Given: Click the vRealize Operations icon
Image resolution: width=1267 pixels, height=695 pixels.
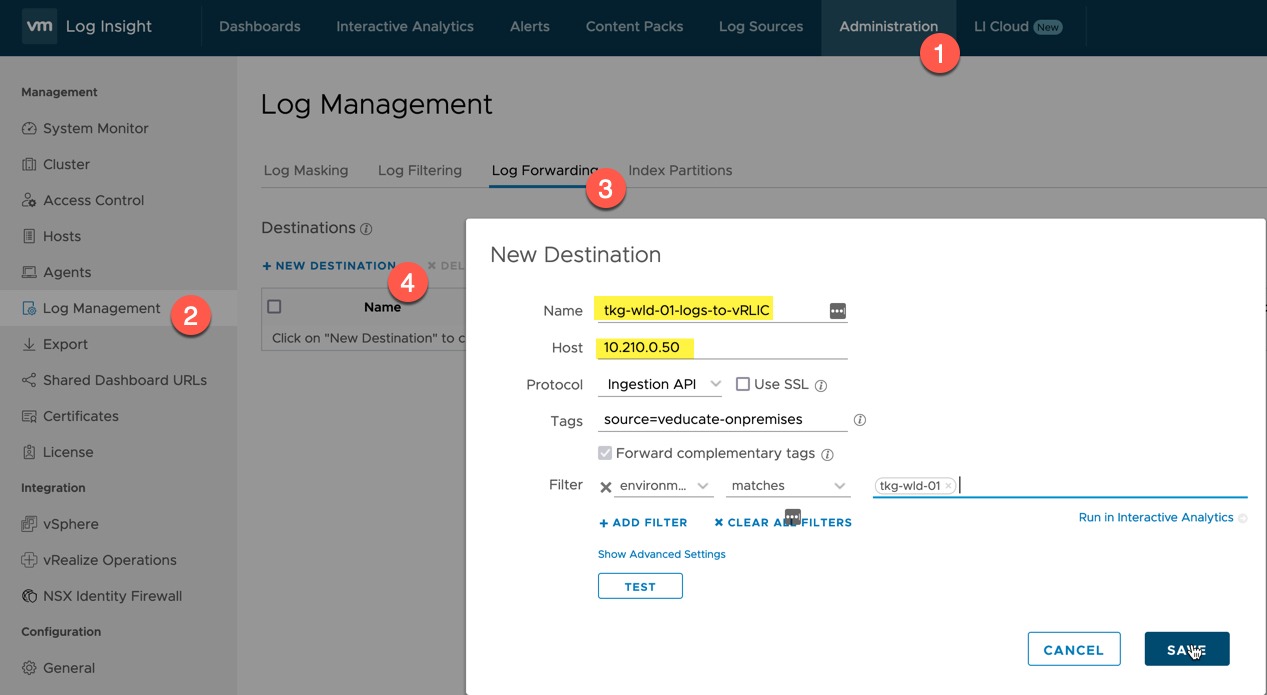Looking at the screenshot, I should tap(29, 561).
